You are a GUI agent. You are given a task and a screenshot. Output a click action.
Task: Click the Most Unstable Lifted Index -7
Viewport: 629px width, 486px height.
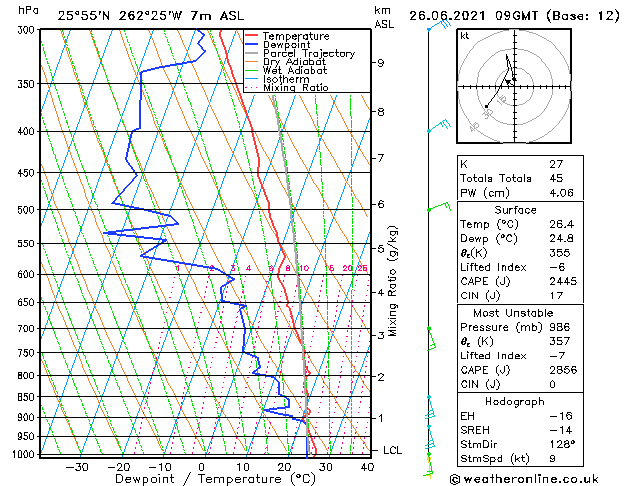tap(558, 356)
